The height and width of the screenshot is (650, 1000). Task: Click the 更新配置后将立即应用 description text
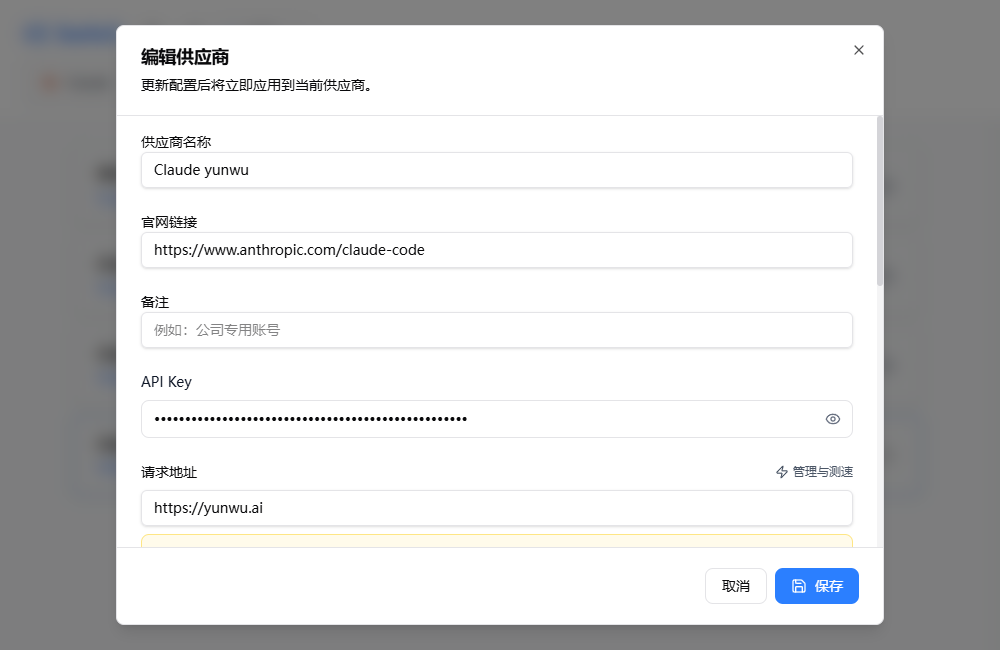coord(257,85)
